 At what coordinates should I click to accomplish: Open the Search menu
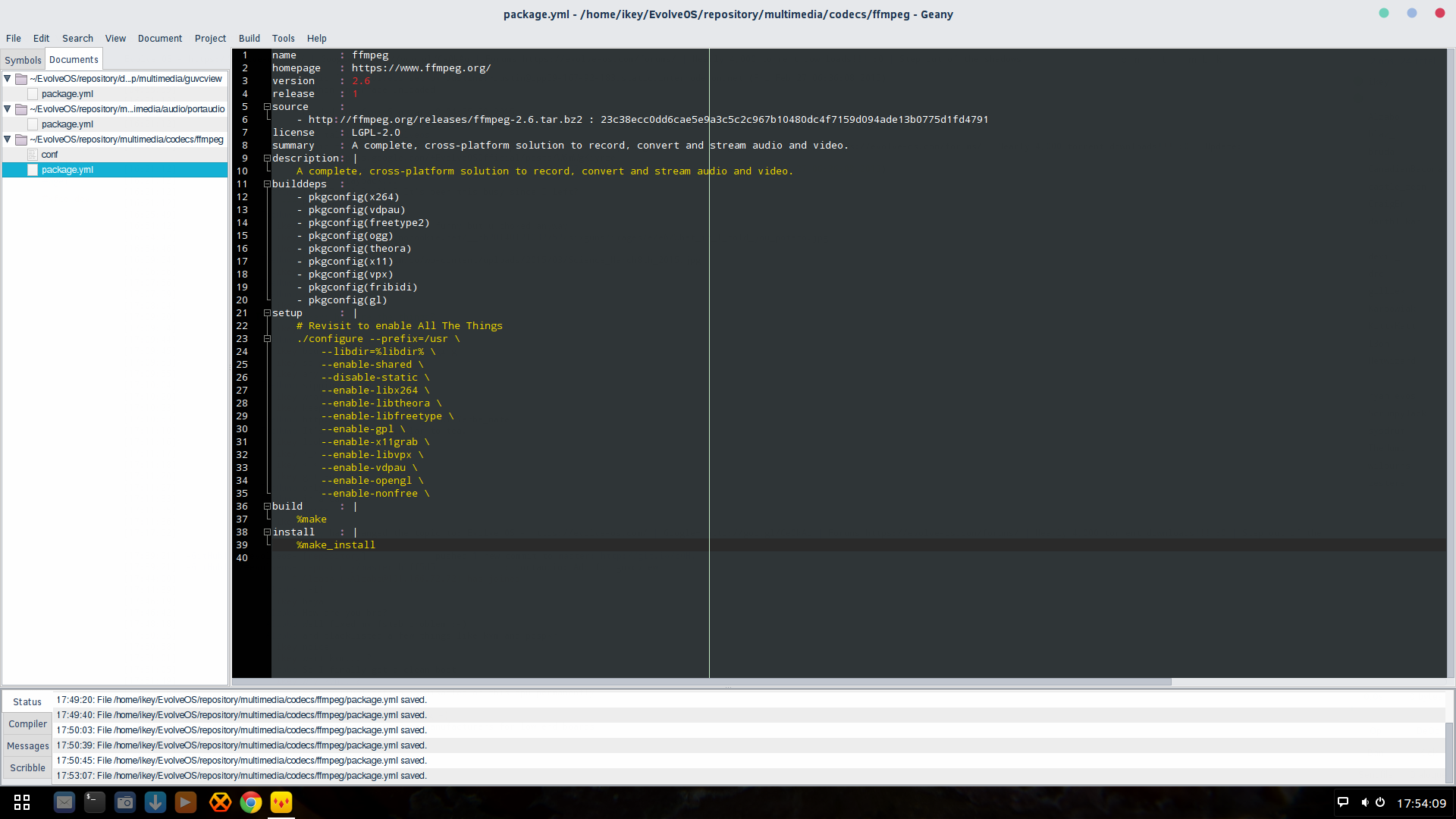pyautogui.click(x=77, y=38)
